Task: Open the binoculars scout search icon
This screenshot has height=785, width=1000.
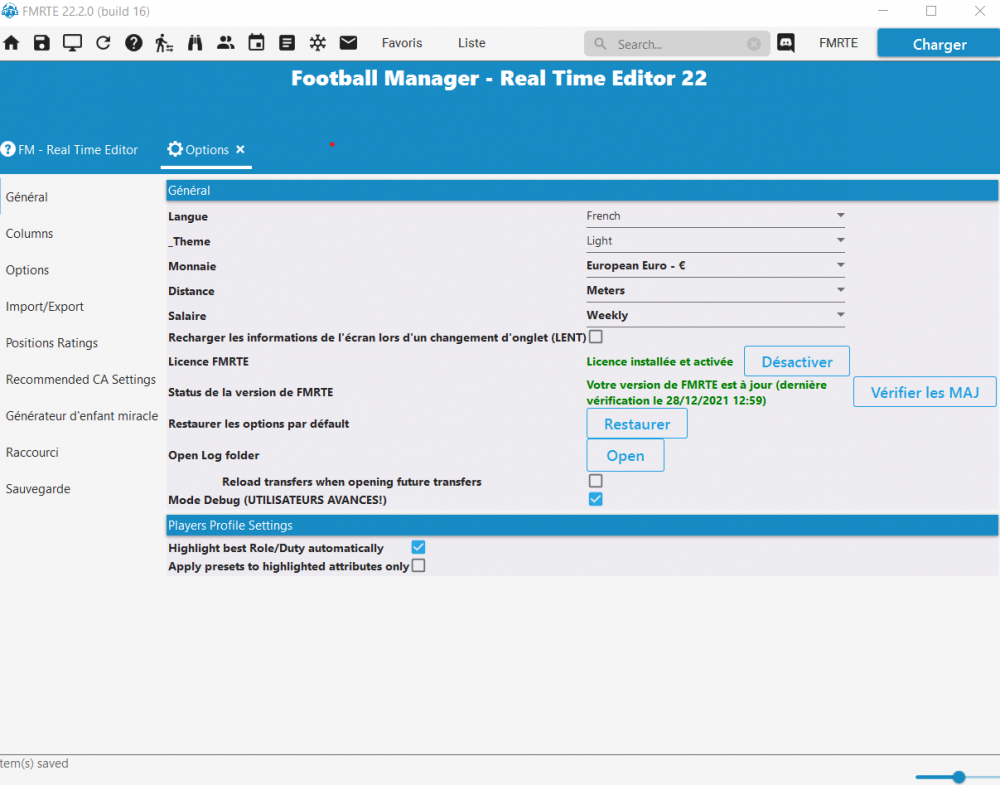Action: point(195,43)
